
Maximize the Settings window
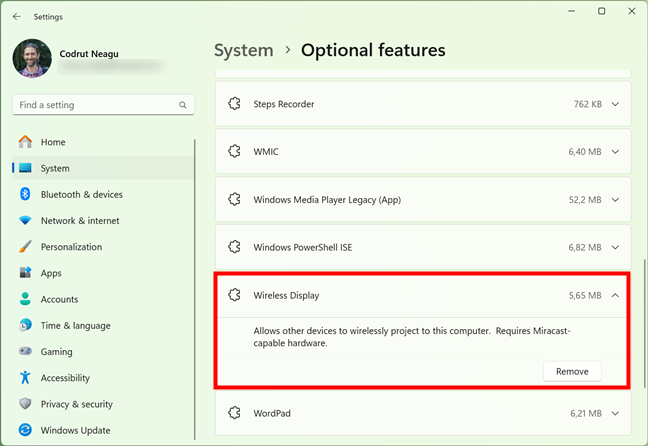602,11
